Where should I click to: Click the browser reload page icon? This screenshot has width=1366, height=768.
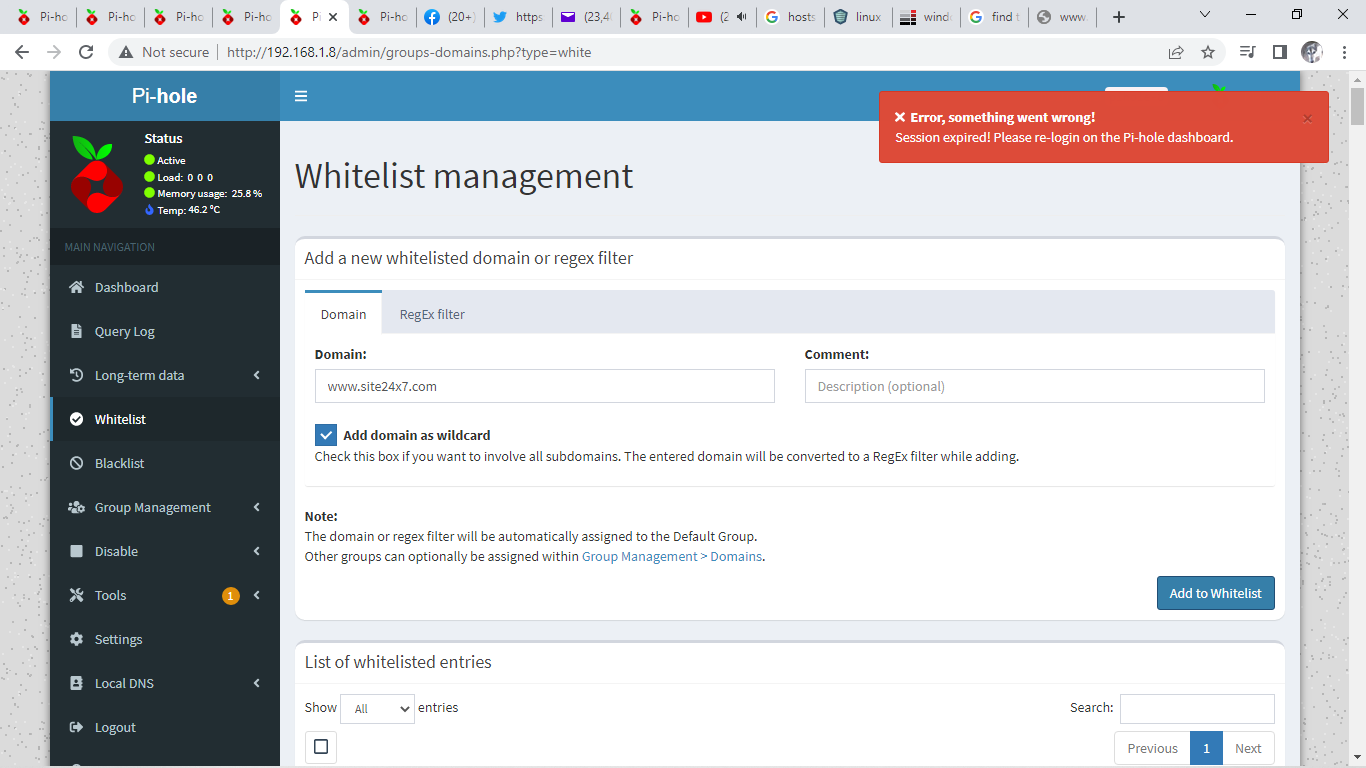pyautogui.click(x=86, y=52)
